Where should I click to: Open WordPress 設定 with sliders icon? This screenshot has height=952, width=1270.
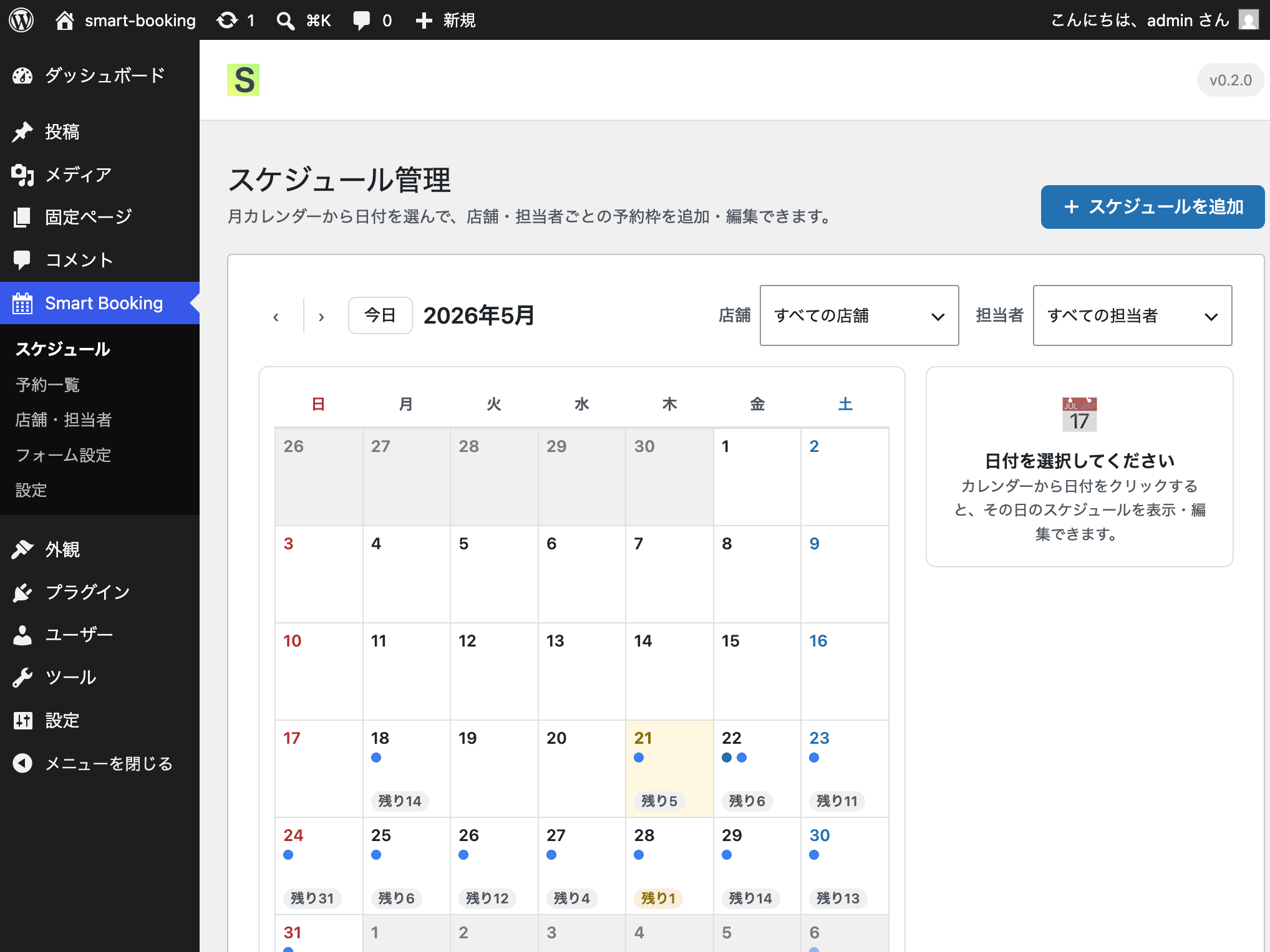[x=100, y=720]
